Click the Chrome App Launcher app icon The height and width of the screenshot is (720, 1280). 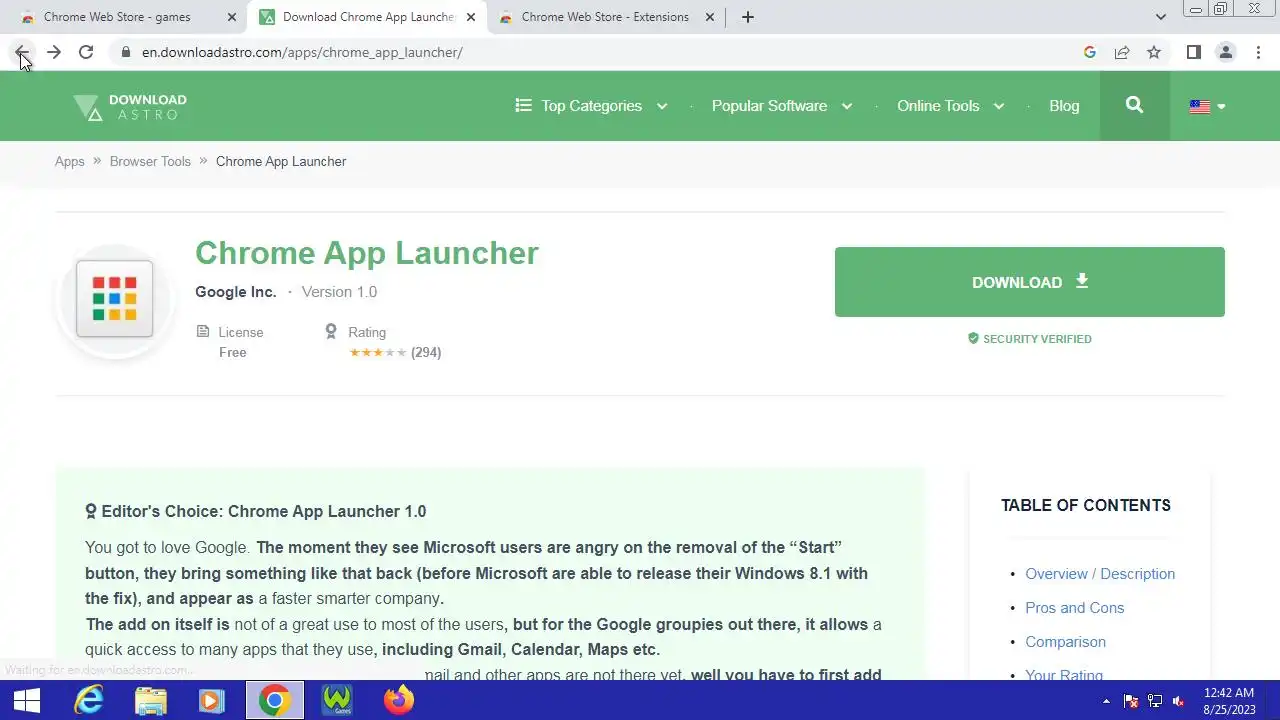pos(115,299)
